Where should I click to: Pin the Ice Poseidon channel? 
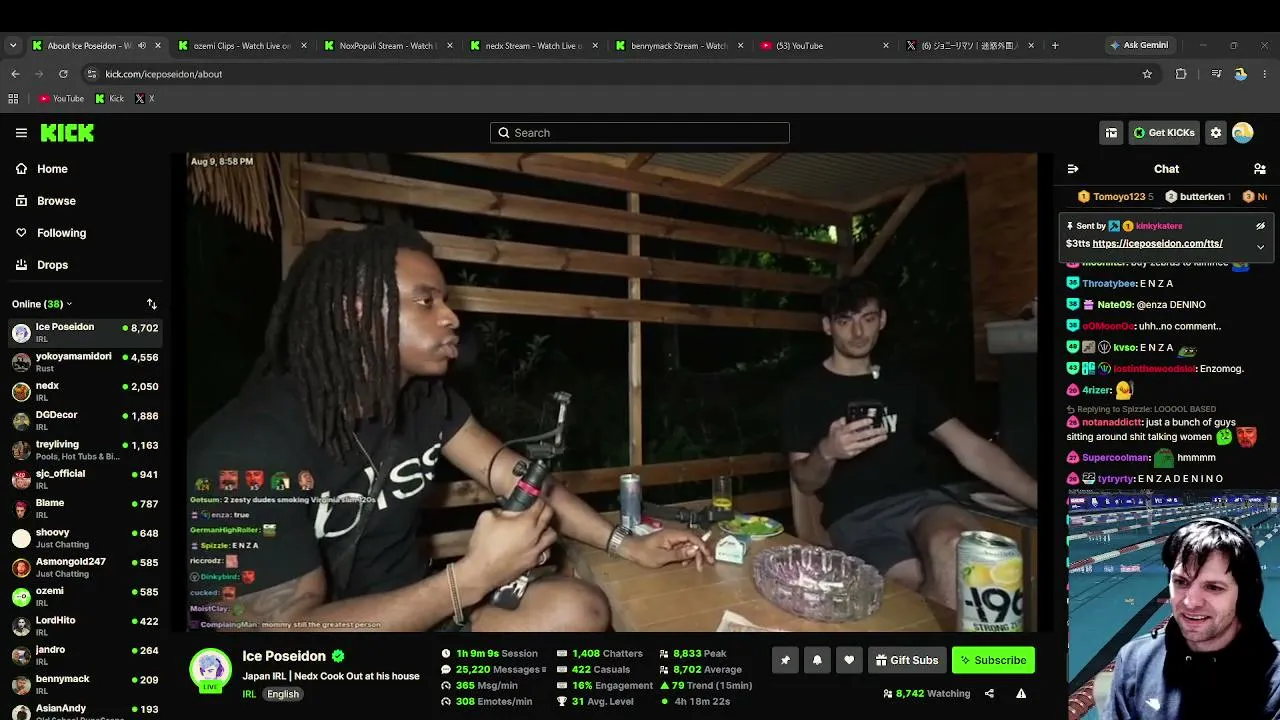click(x=785, y=660)
